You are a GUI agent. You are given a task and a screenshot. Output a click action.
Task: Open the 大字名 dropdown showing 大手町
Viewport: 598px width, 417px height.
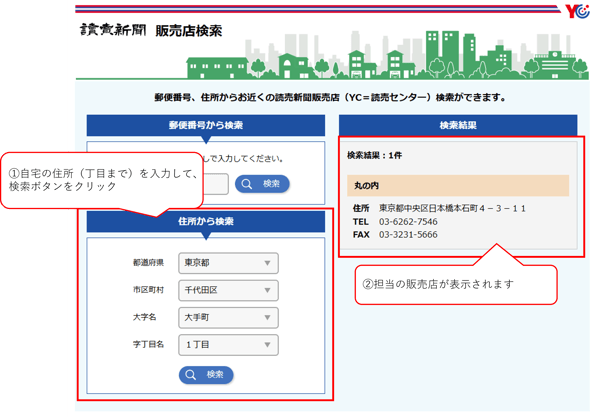coord(228,317)
